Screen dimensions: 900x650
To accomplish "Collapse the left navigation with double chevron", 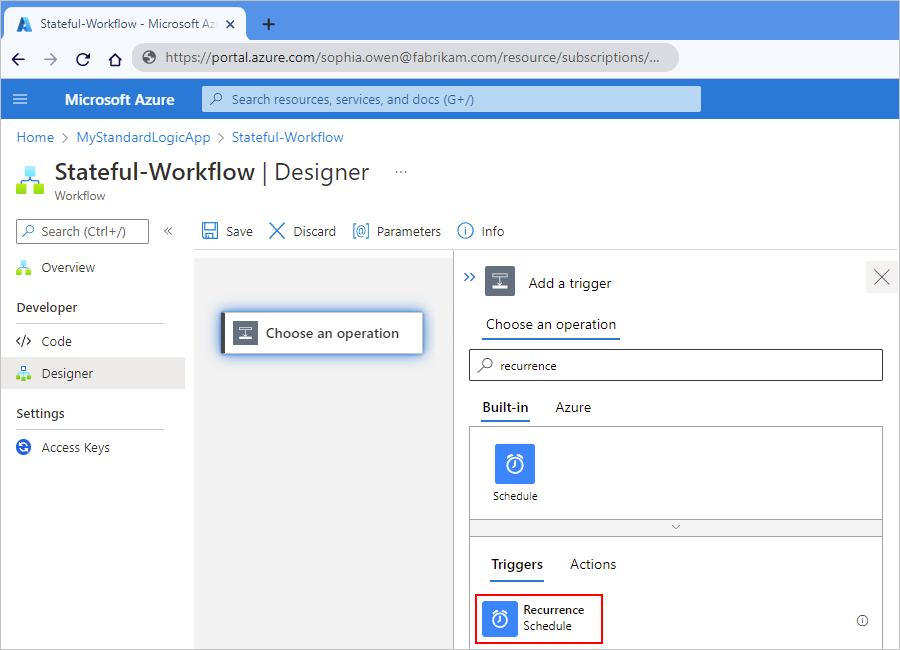I will 168,231.
